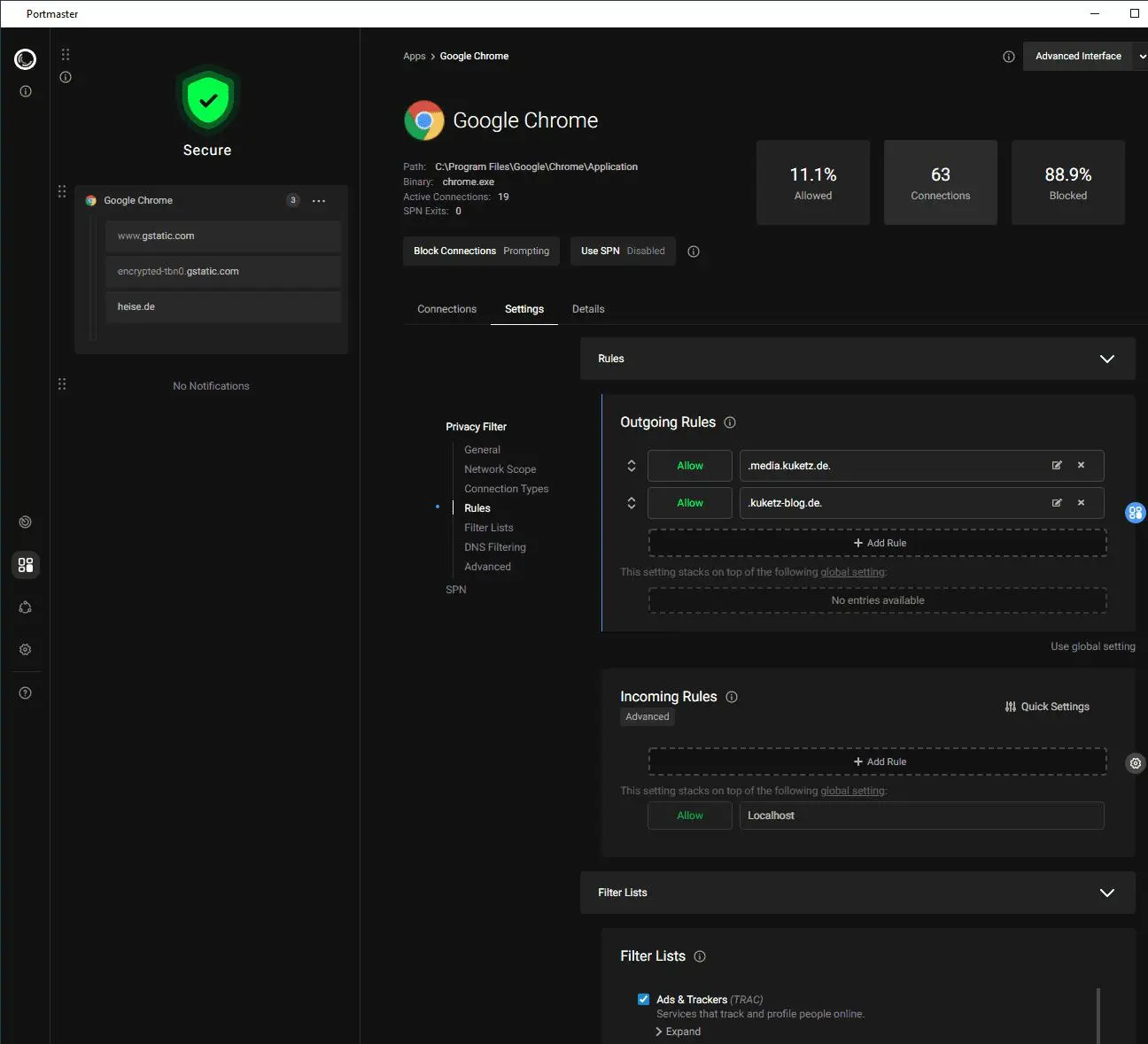This screenshot has width=1148, height=1044.
Task: Delete the .kuketz-blog.de. rule
Action: coord(1081,503)
